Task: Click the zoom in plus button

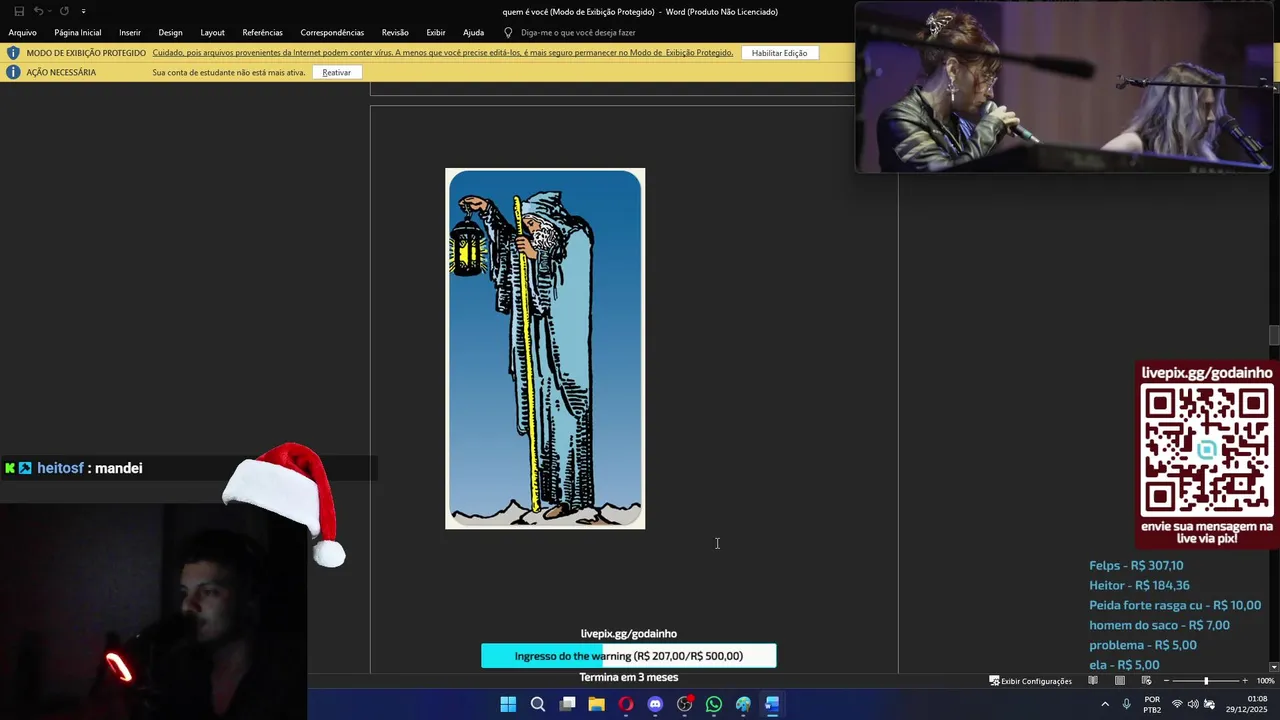Action: [x=1245, y=681]
